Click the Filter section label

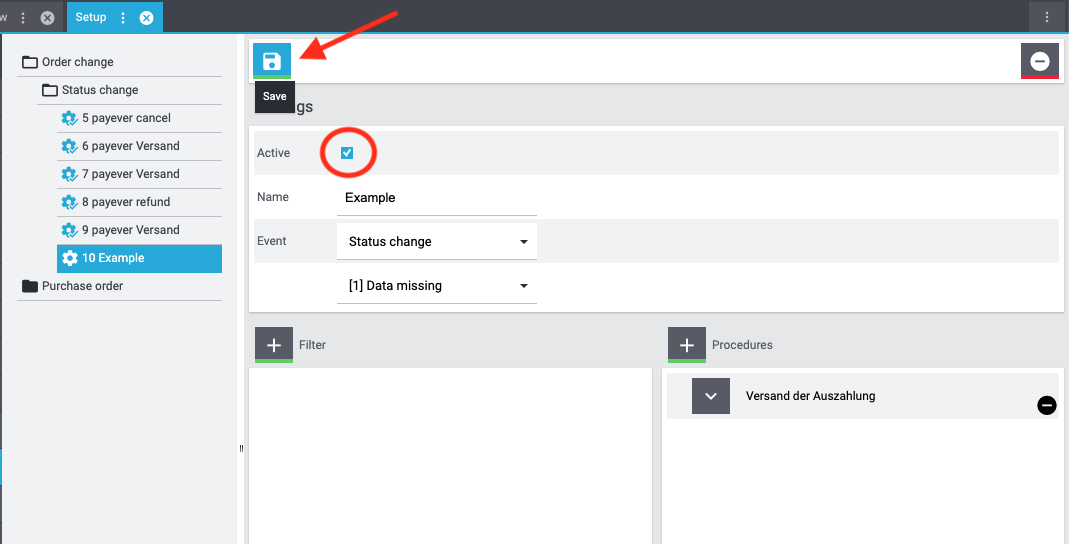(312, 345)
